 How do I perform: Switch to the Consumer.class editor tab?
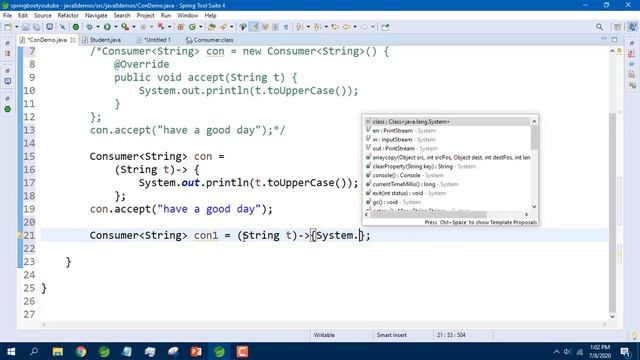pos(209,40)
